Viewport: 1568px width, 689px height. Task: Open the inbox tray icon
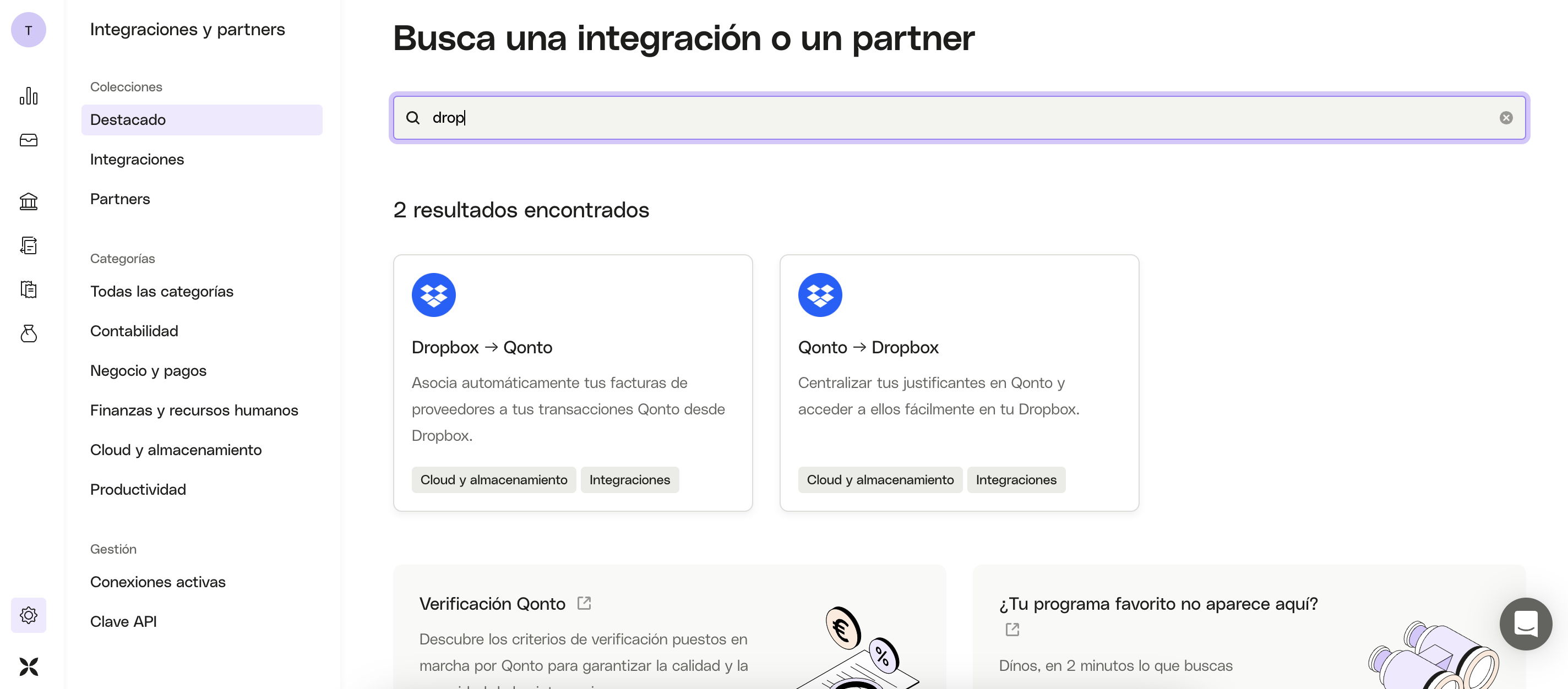(29, 140)
